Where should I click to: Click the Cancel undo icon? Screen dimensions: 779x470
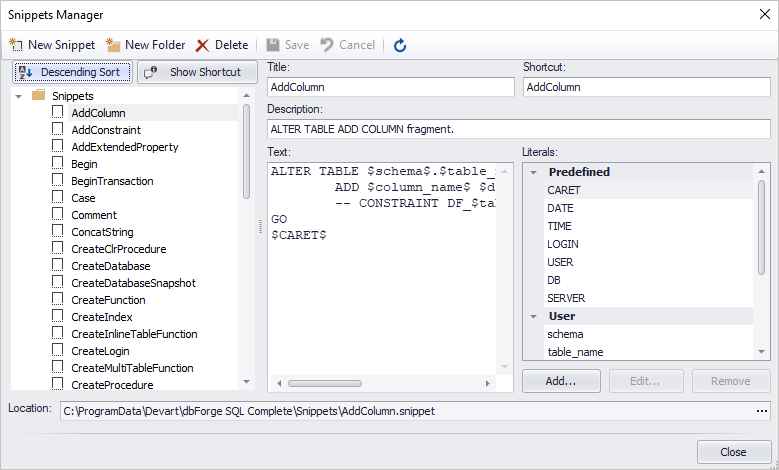[x=327, y=45]
